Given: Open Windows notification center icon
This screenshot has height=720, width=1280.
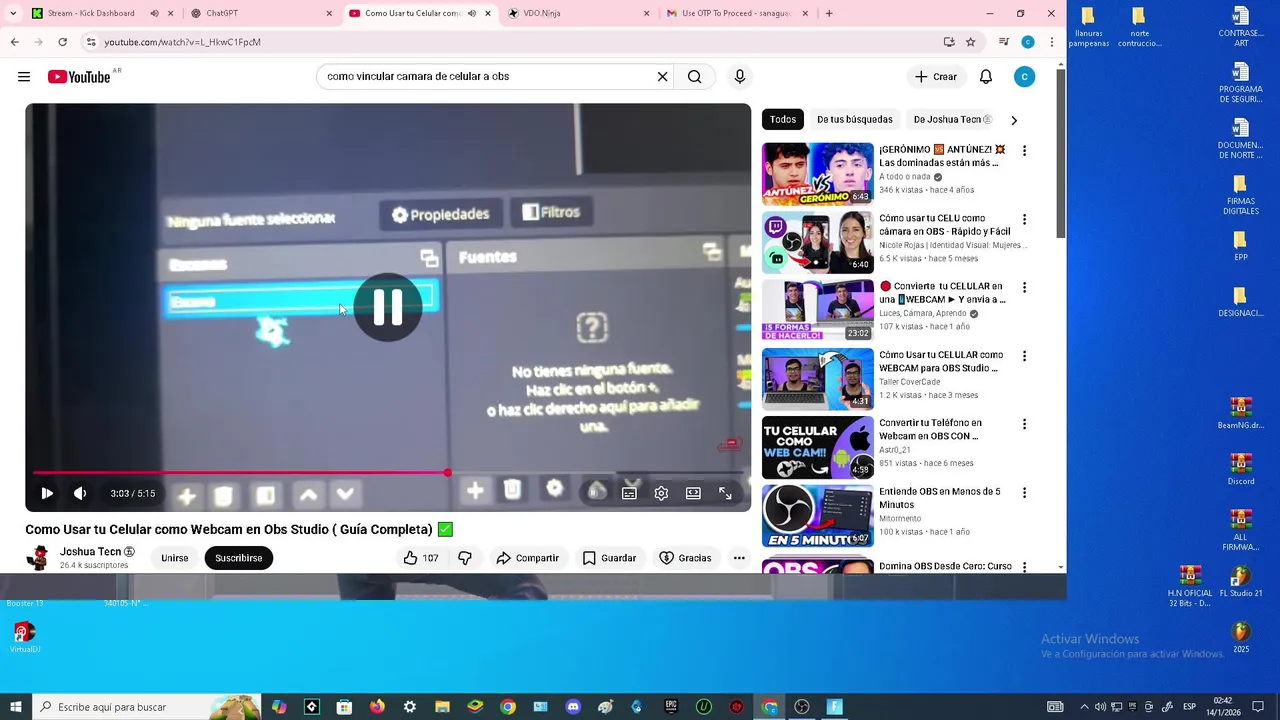Looking at the screenshot, I should click(x=1258, y=707).
